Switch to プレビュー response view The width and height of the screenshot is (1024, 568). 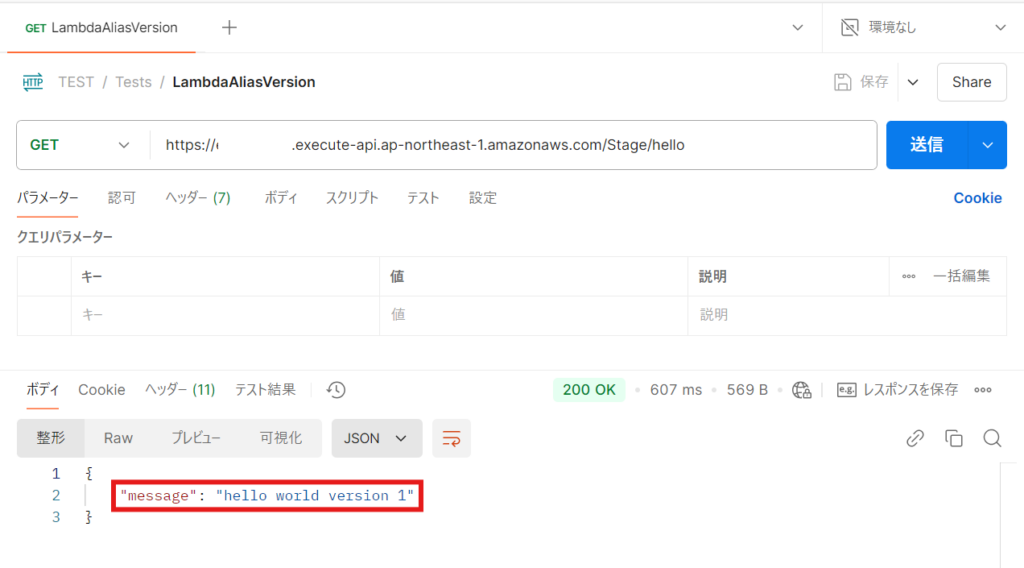(x=195, y=438)
